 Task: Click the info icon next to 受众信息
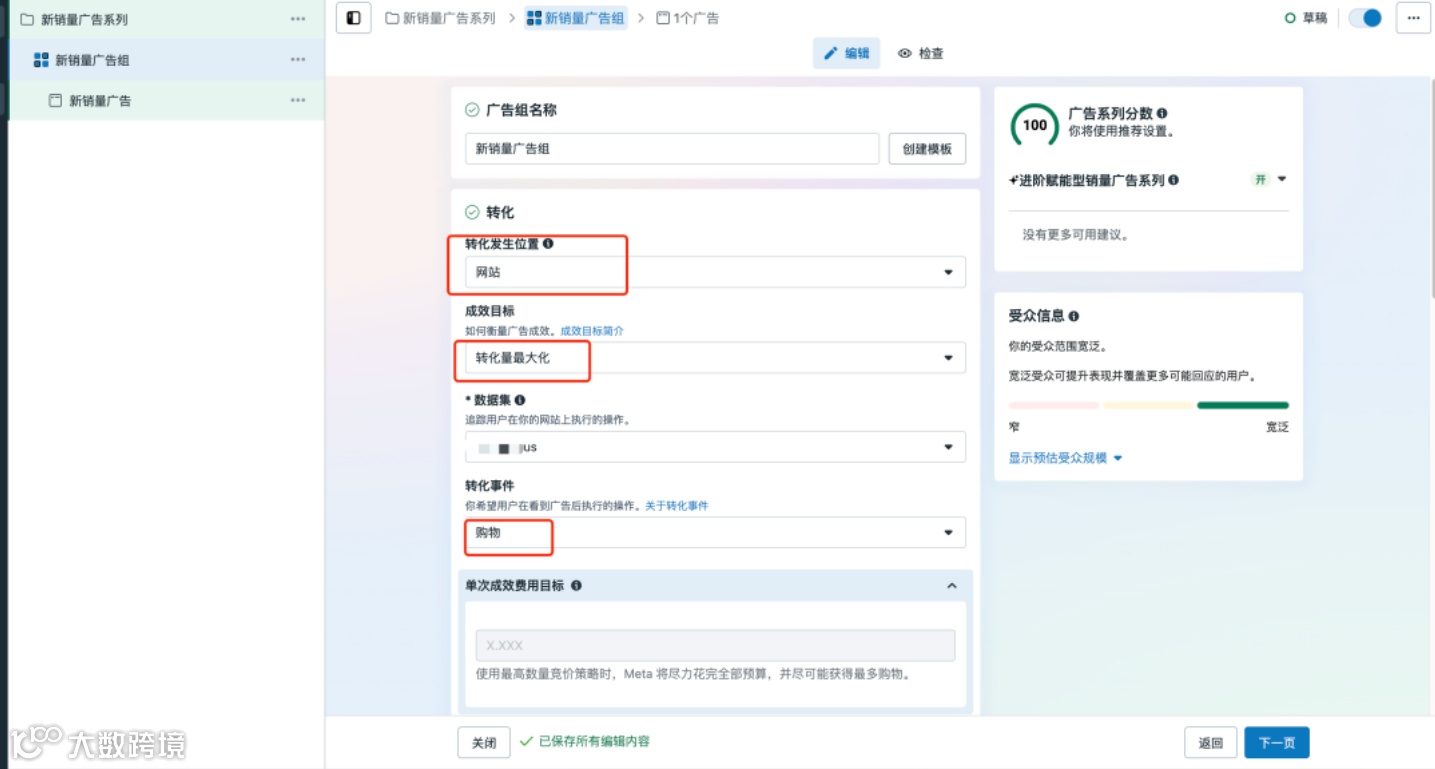coord(1074,316)
